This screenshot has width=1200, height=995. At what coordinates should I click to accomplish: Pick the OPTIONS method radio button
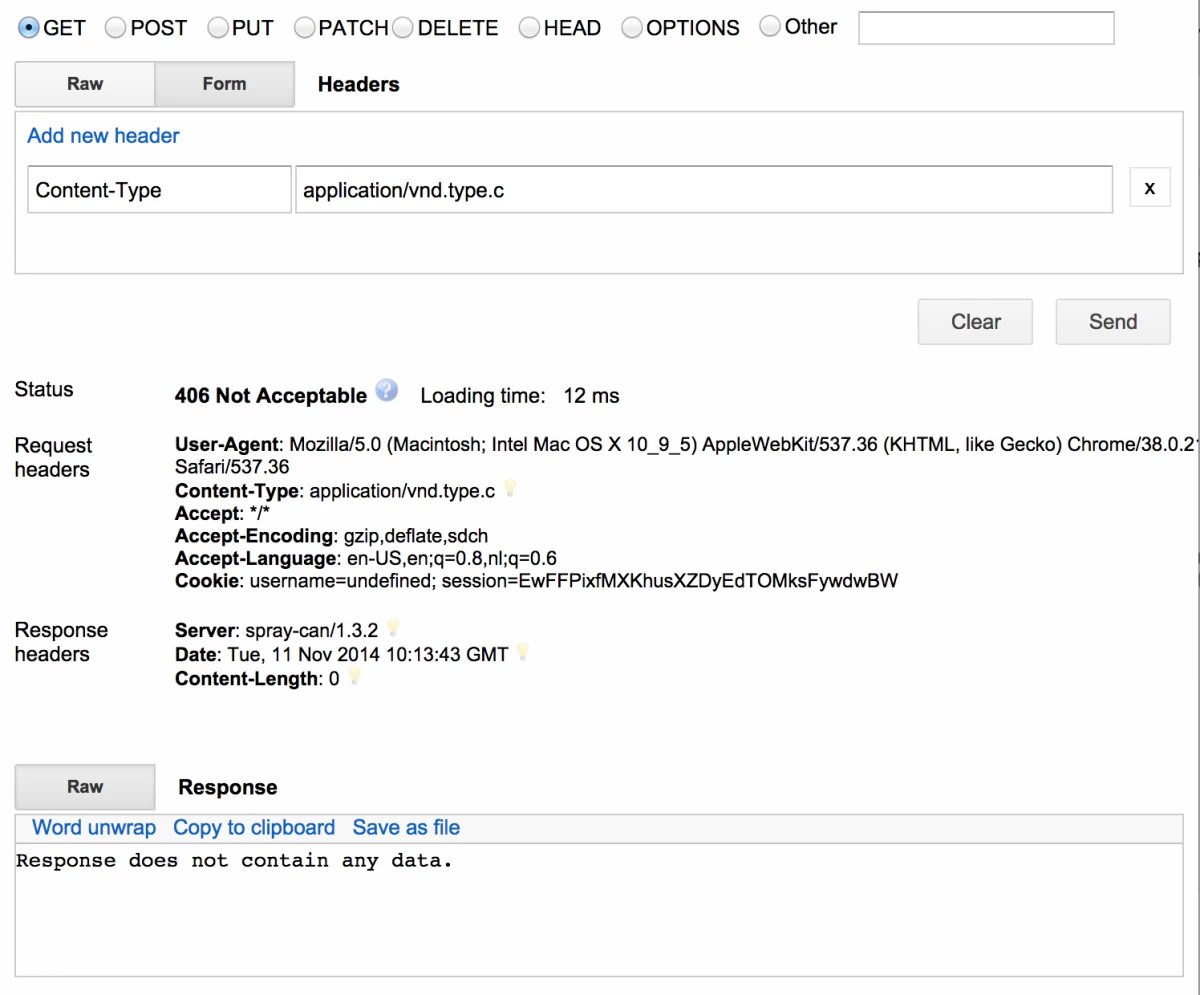[631, 28]
